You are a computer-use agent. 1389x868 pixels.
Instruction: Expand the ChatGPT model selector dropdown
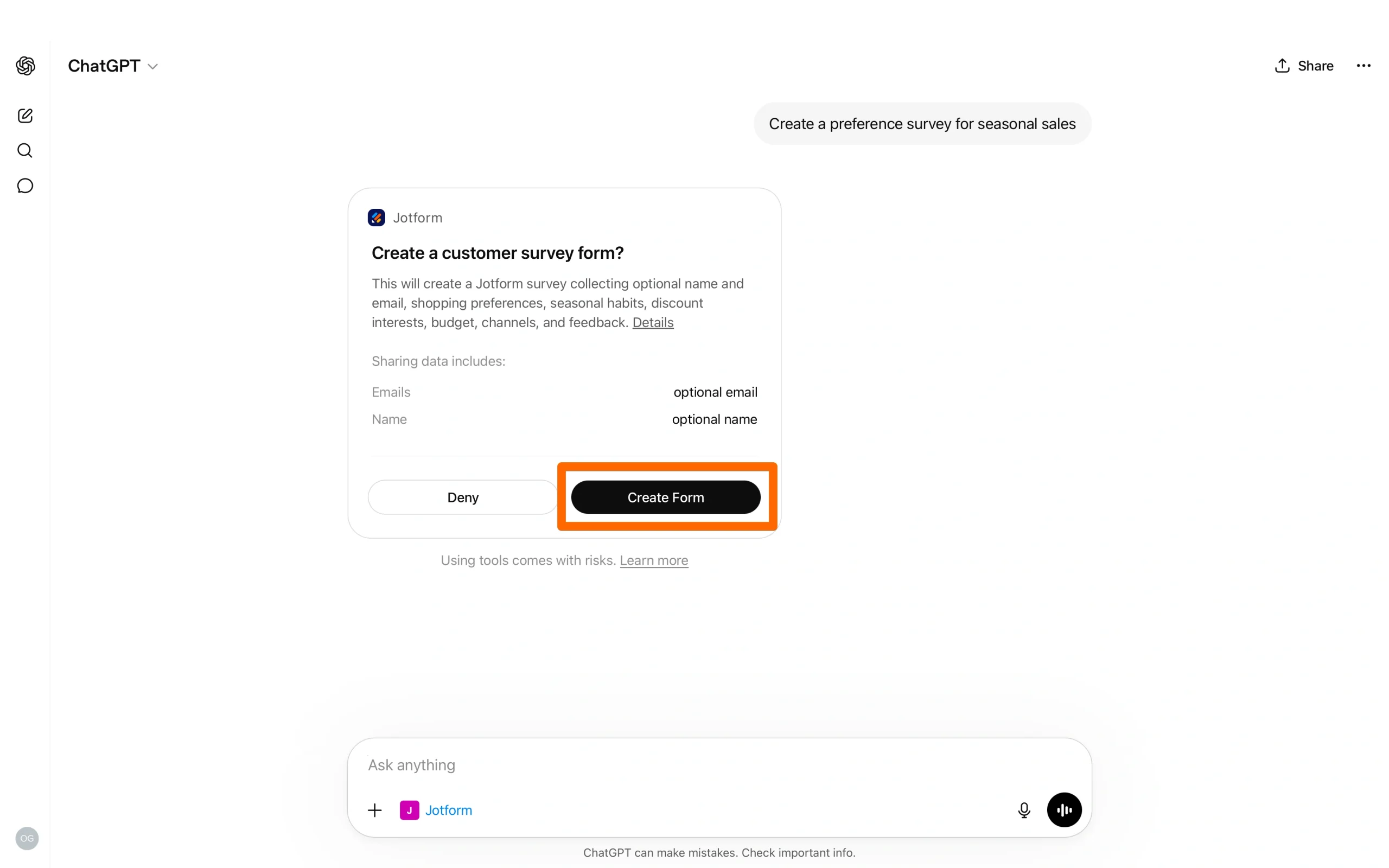coord(152,66)
